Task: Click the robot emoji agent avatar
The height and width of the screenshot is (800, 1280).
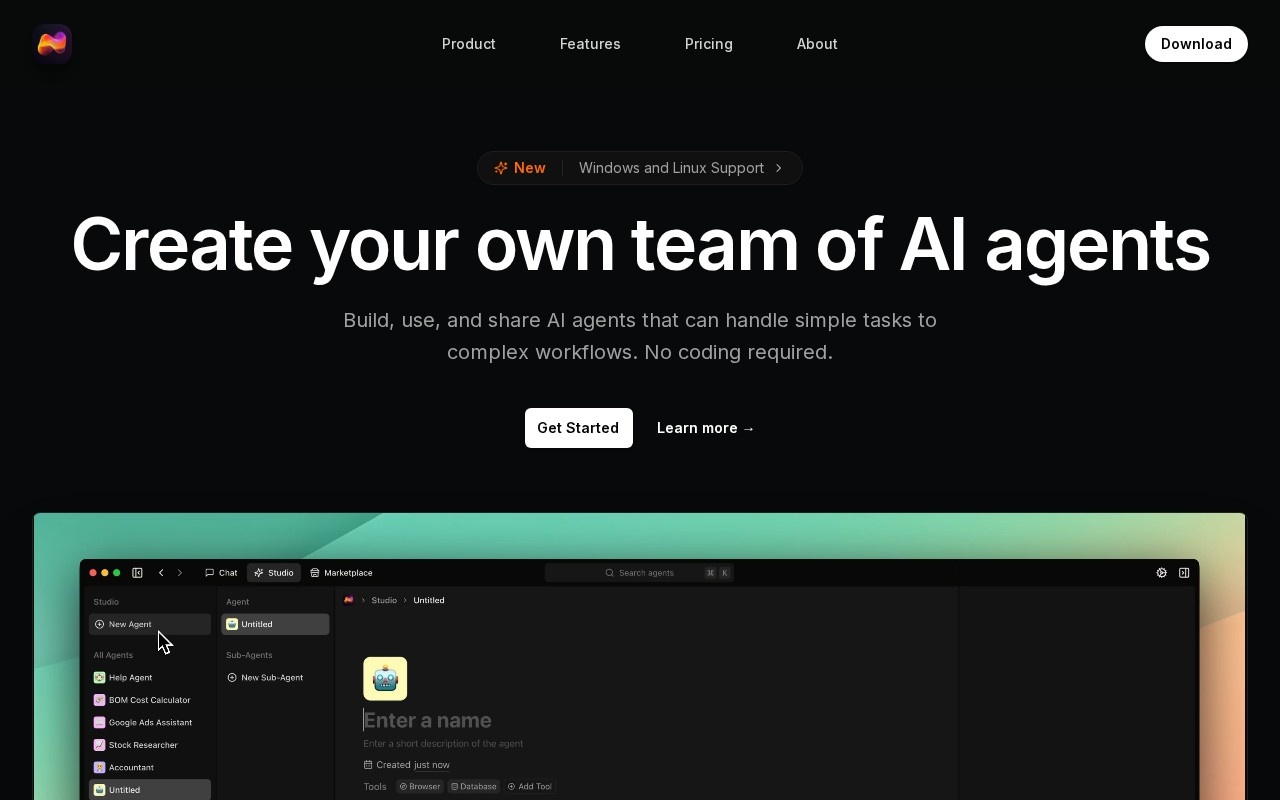Action: click(385, 679)
